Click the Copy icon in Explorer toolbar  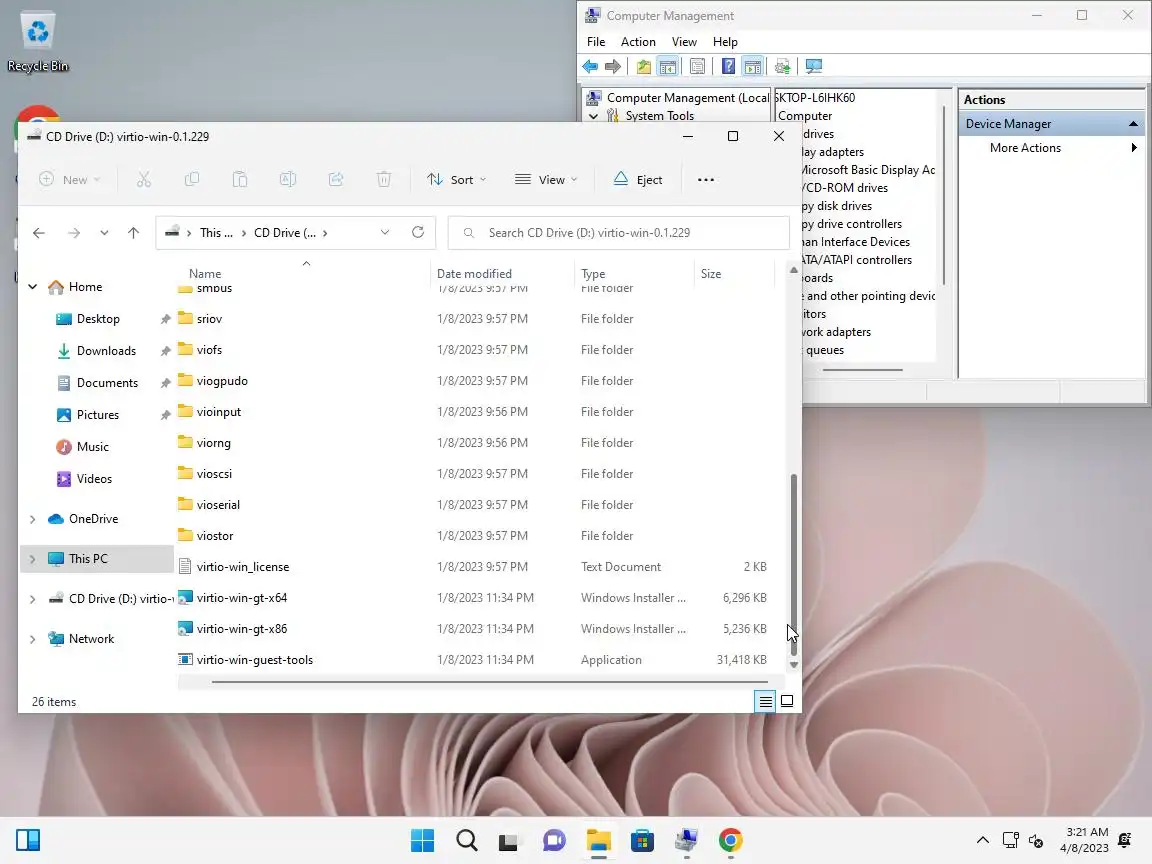(x=192, y=179)
